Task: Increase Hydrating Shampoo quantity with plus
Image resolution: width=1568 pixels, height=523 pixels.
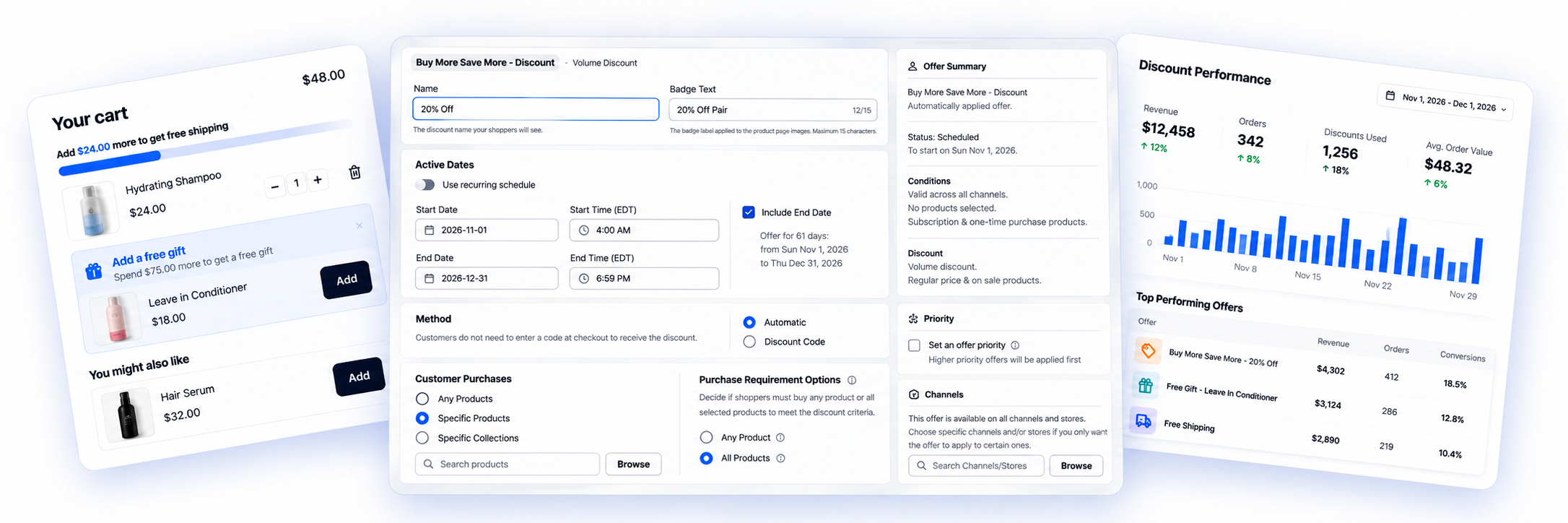Action: [x=318, y=180]
